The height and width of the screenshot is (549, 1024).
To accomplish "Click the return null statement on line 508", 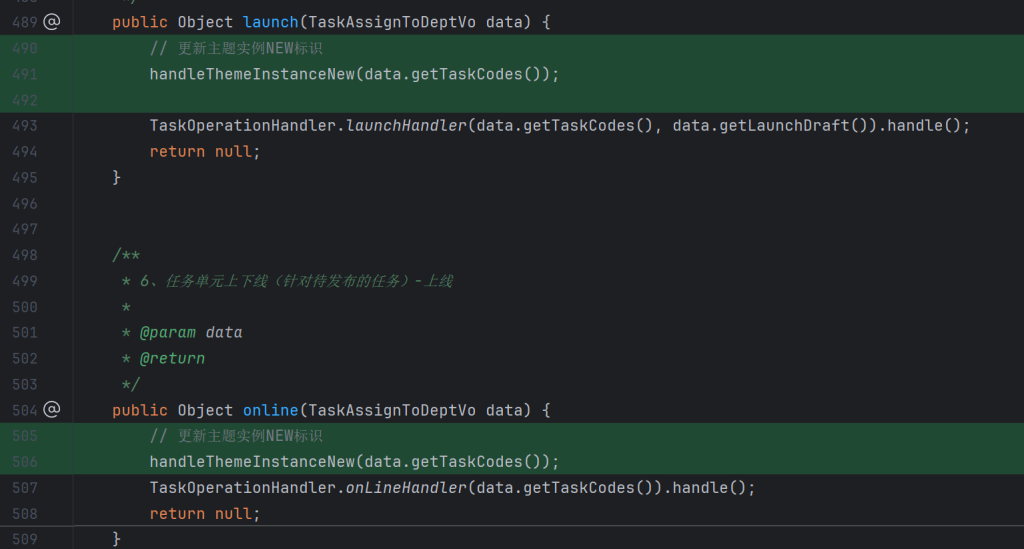I will pyautogui.click(x=204, y=514).
